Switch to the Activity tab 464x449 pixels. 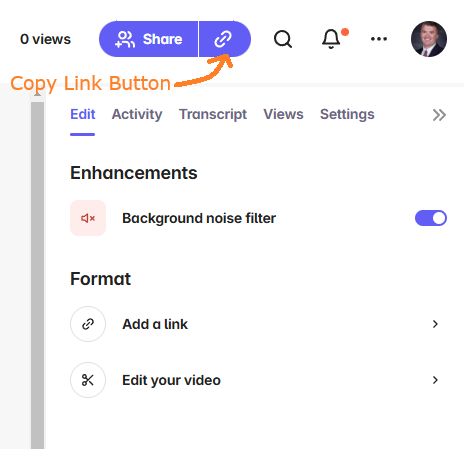(137, 114)
